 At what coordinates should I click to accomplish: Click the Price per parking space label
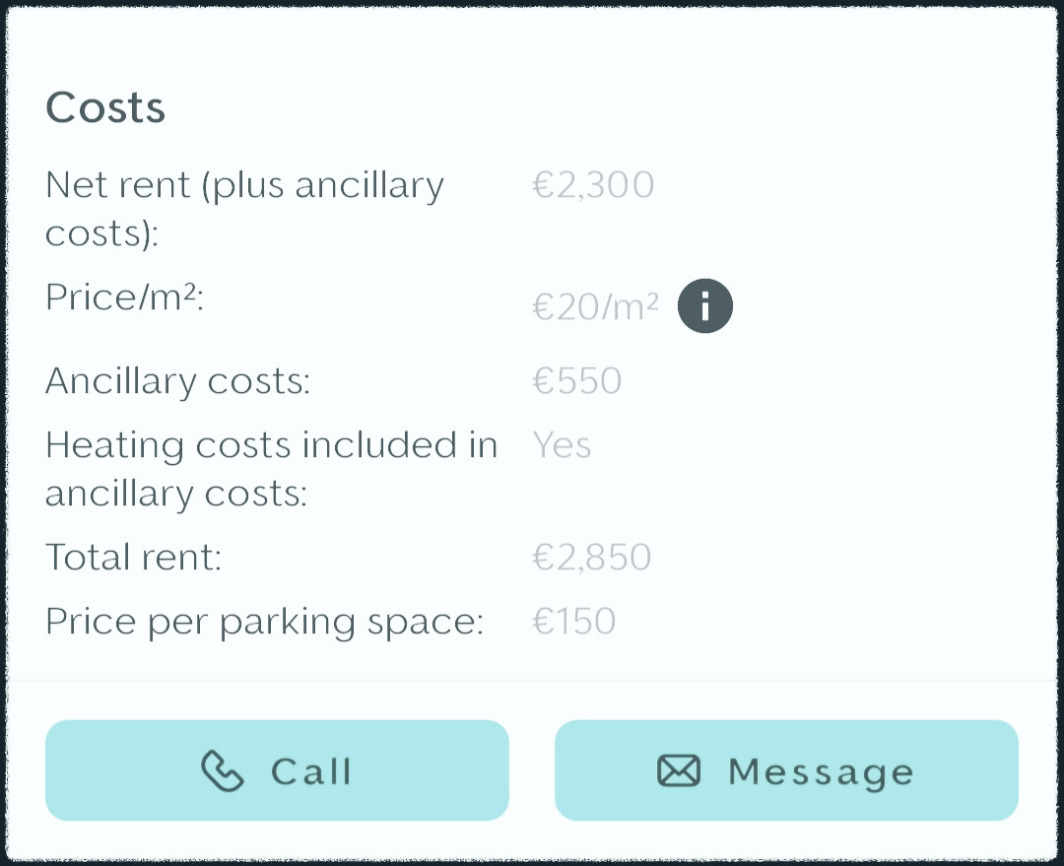264,622
